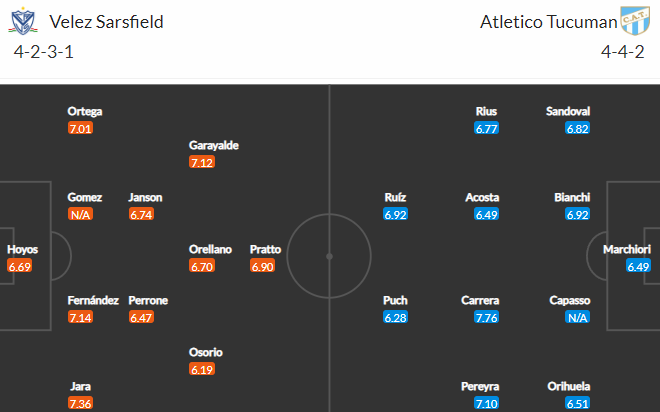This screenshot has width=660, height=412.
Task: Open the Velez Sarsfield team name link
Action: (x=106, y=22)
